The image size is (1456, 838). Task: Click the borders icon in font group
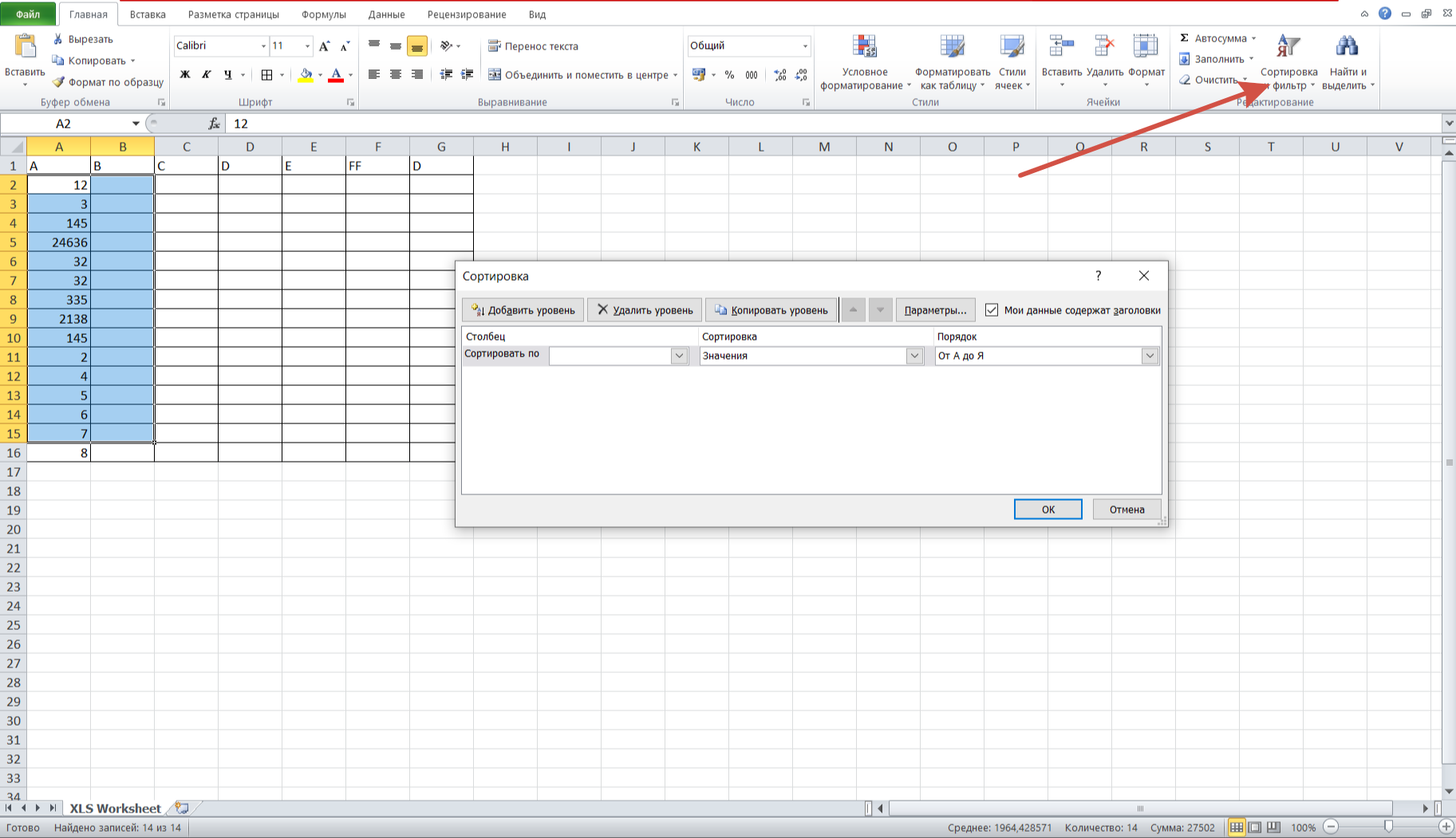click(267, 75)
